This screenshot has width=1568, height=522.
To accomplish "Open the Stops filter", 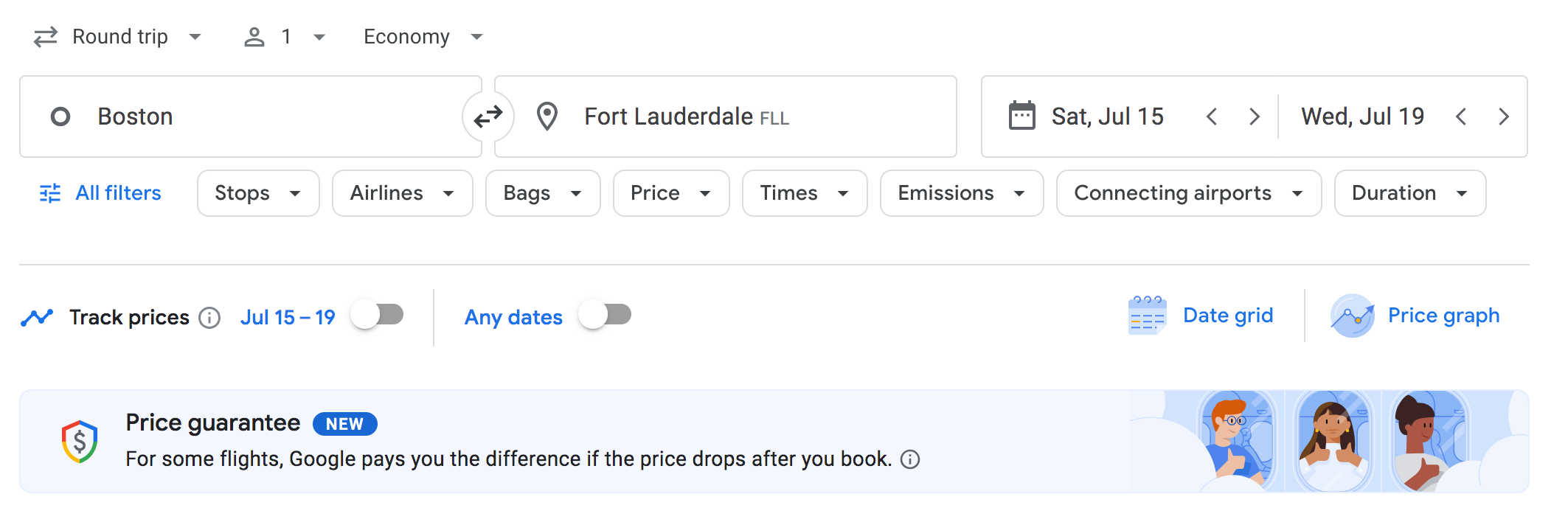I will (257, 193).
